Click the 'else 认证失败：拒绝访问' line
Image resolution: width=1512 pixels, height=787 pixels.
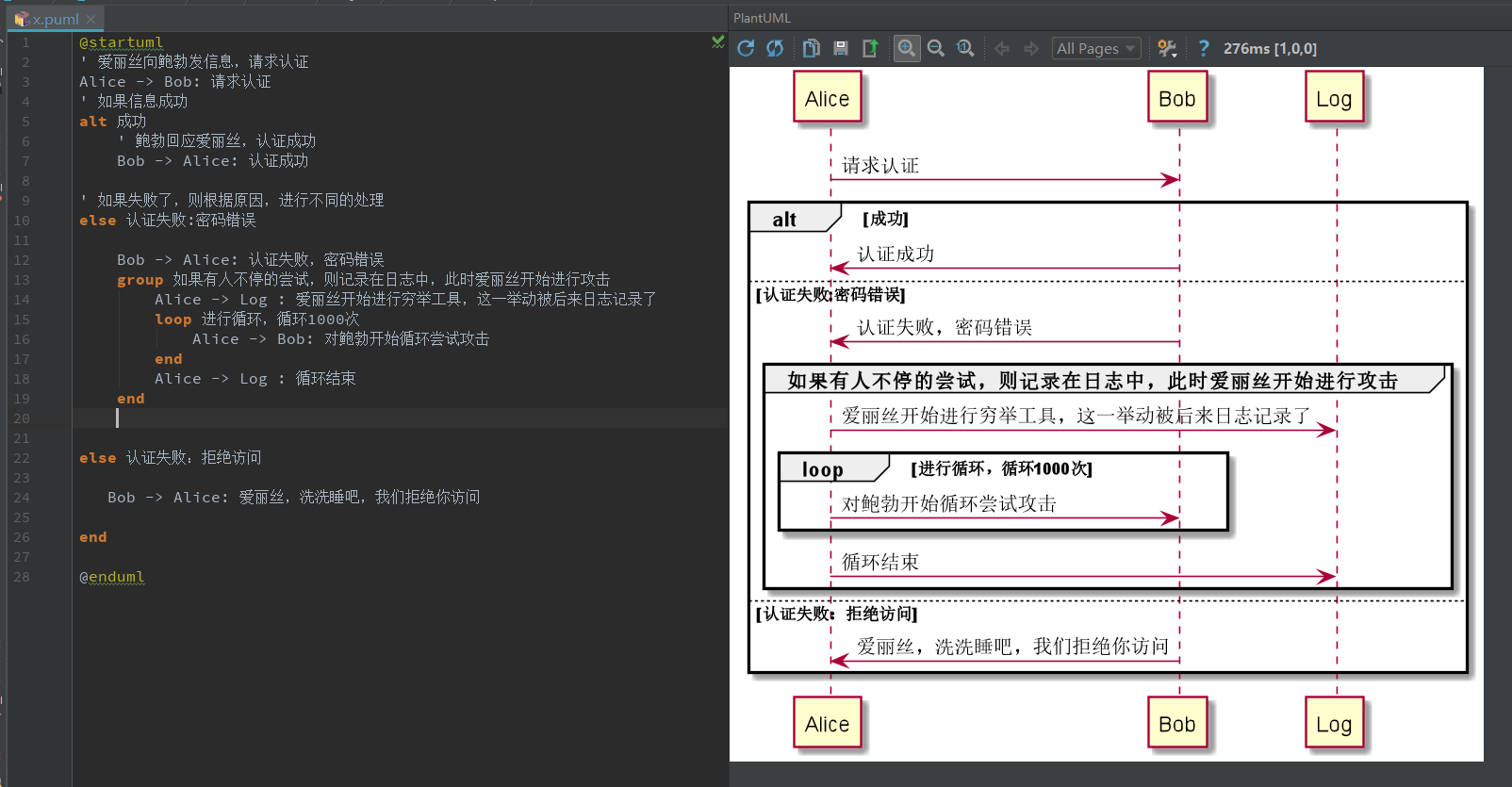click(171, 458)
